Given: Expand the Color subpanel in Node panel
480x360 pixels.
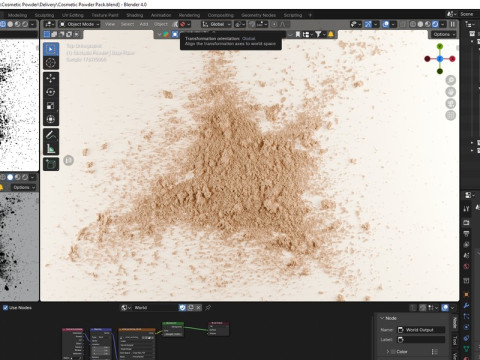Looking at the screenshot, I should click(387, 352).
